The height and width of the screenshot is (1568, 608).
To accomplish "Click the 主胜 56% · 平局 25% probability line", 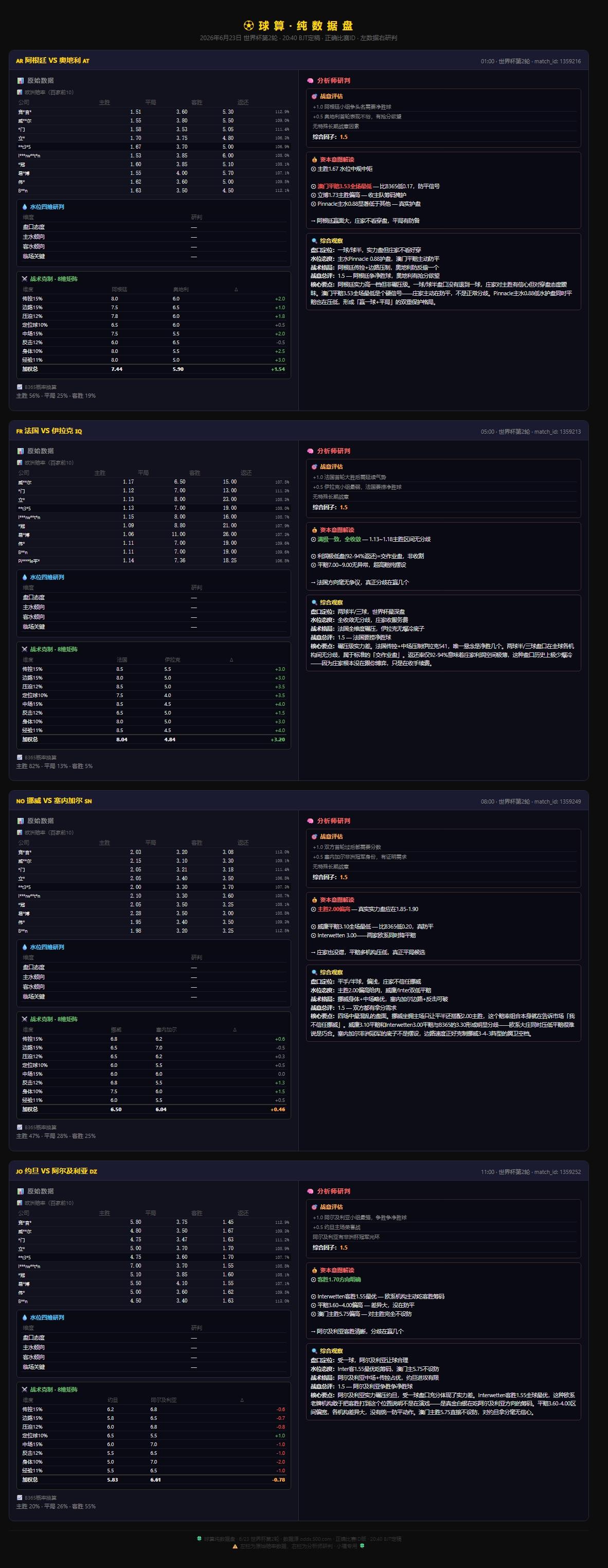I will [x=56, y=396].
